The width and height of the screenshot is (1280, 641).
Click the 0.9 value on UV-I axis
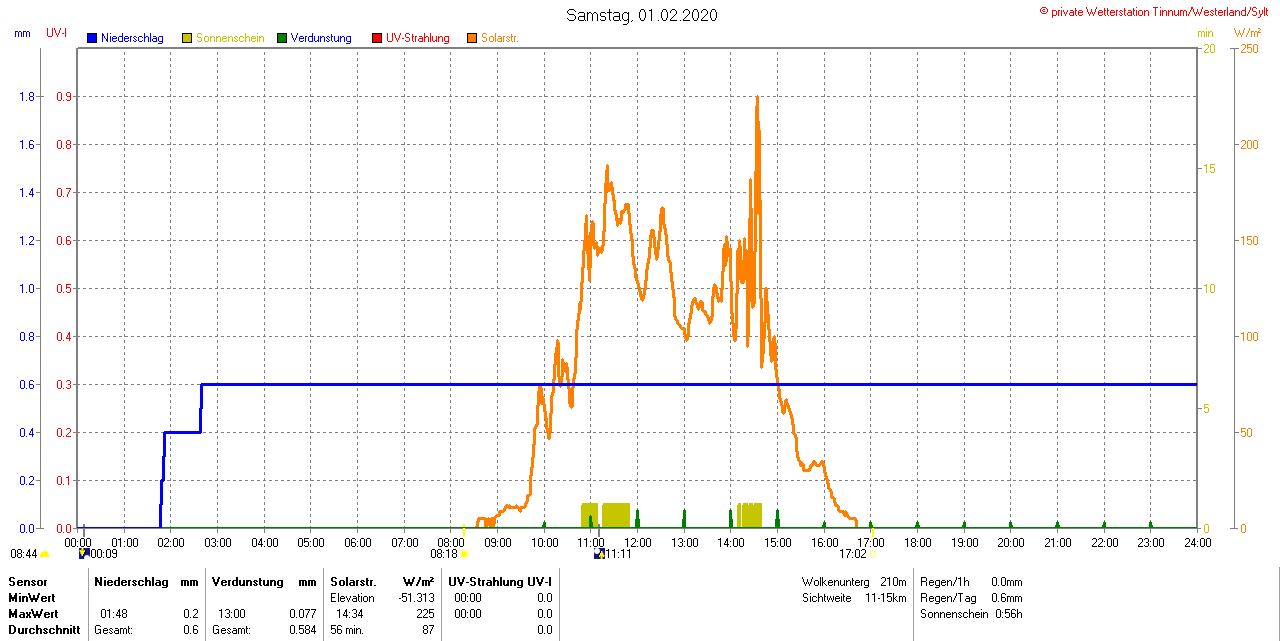pyautogui.click(x=63, y=97)
